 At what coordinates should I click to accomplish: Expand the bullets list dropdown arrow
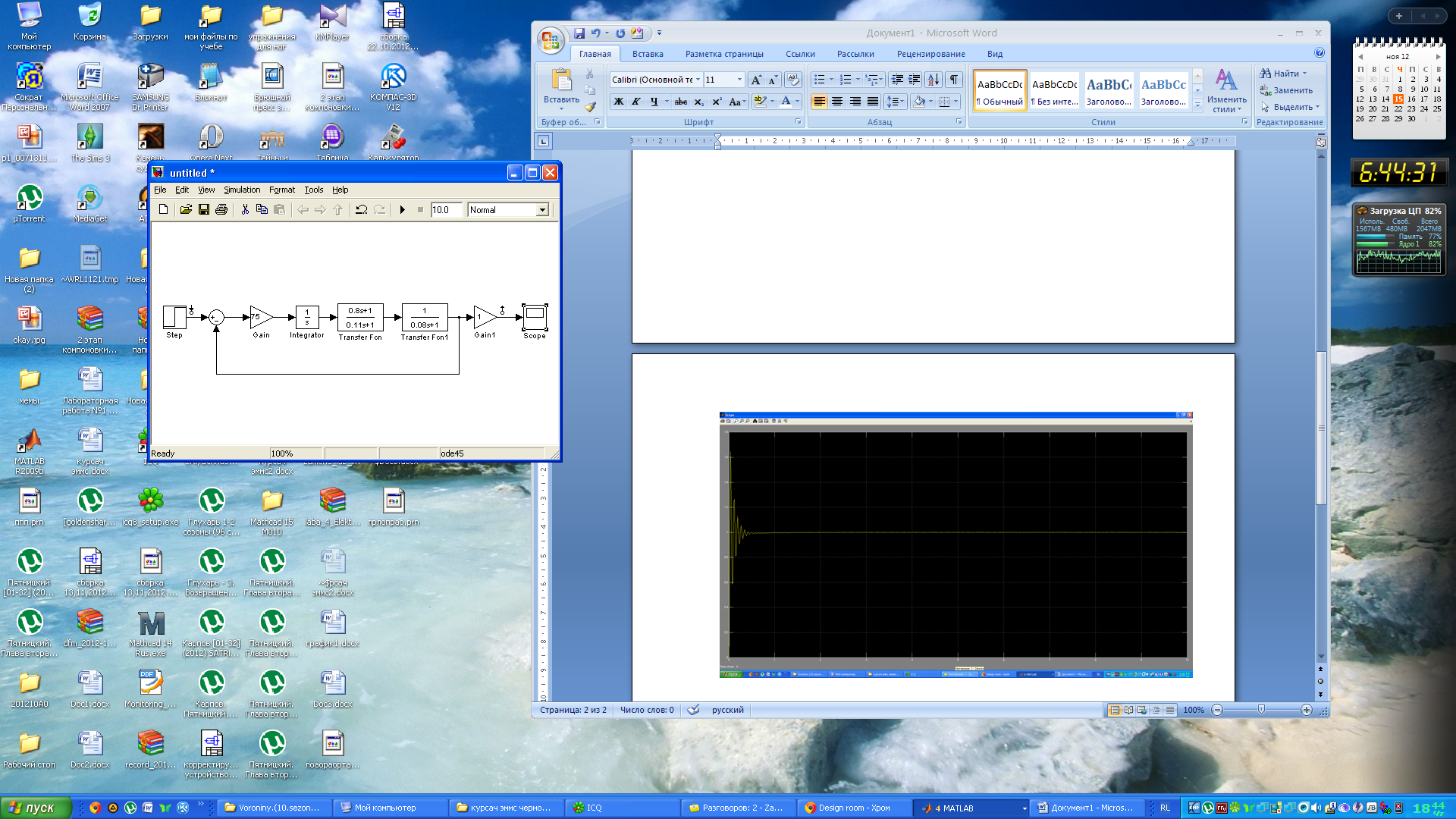[832, 80]
